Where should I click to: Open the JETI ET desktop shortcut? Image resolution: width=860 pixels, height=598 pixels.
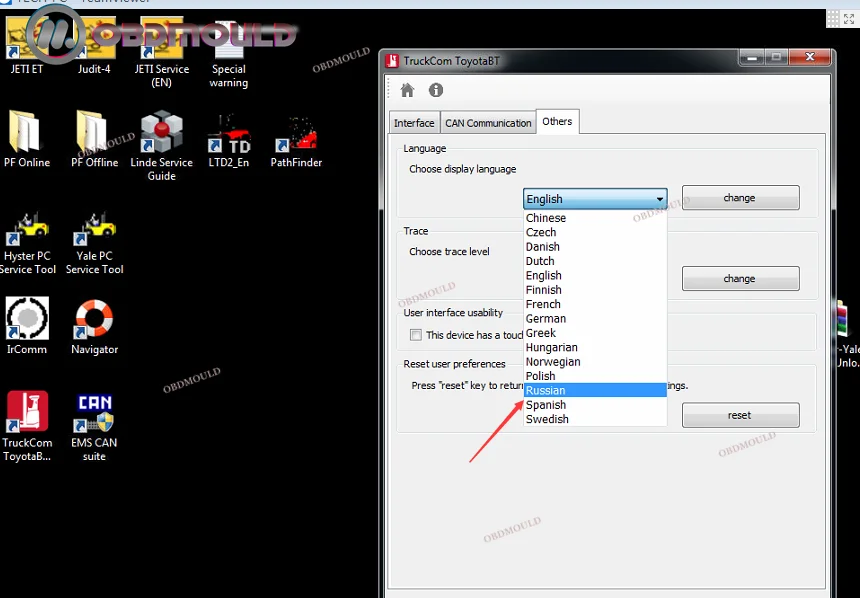[26, 45]
